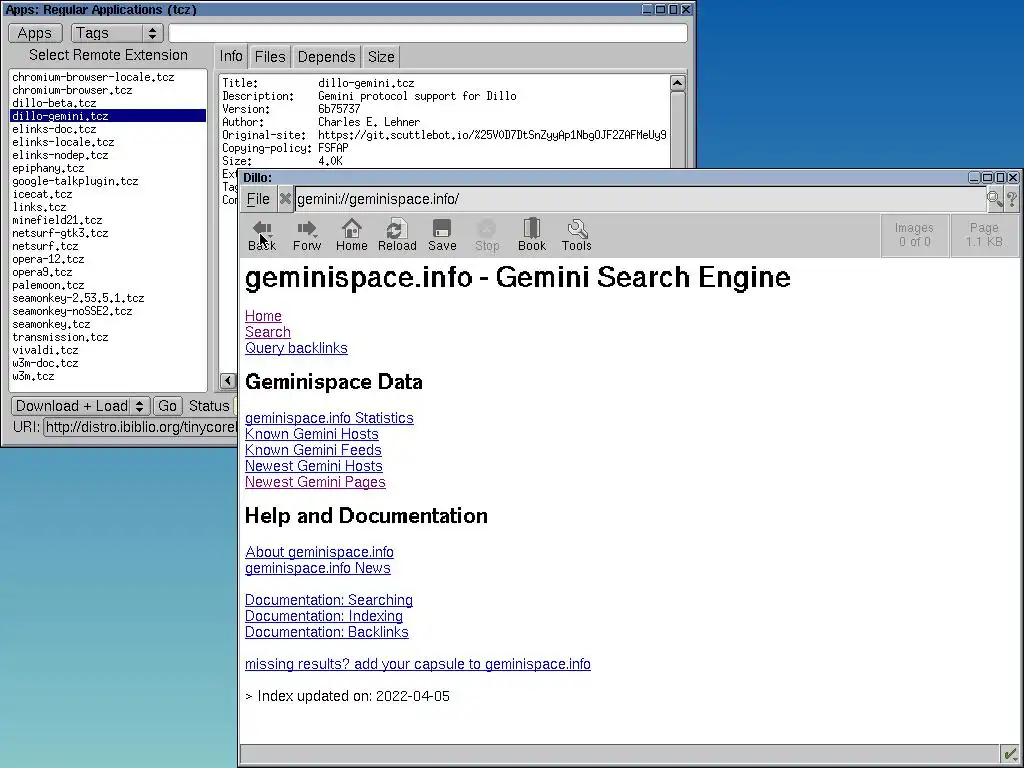Select the highlighted dillo-gemini.tcz entry

point(108,116)
